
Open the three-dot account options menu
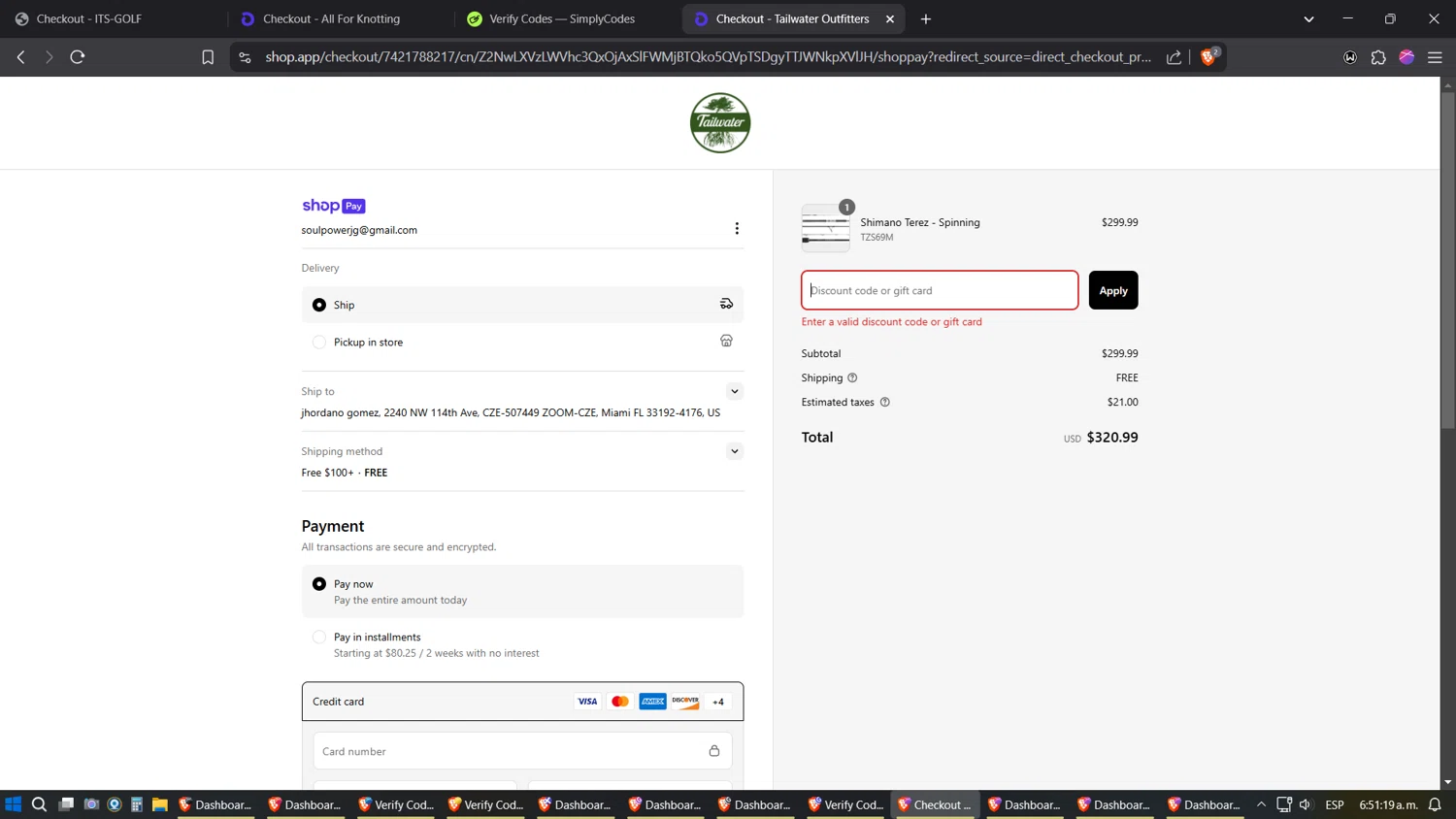[x=737, y=228]
